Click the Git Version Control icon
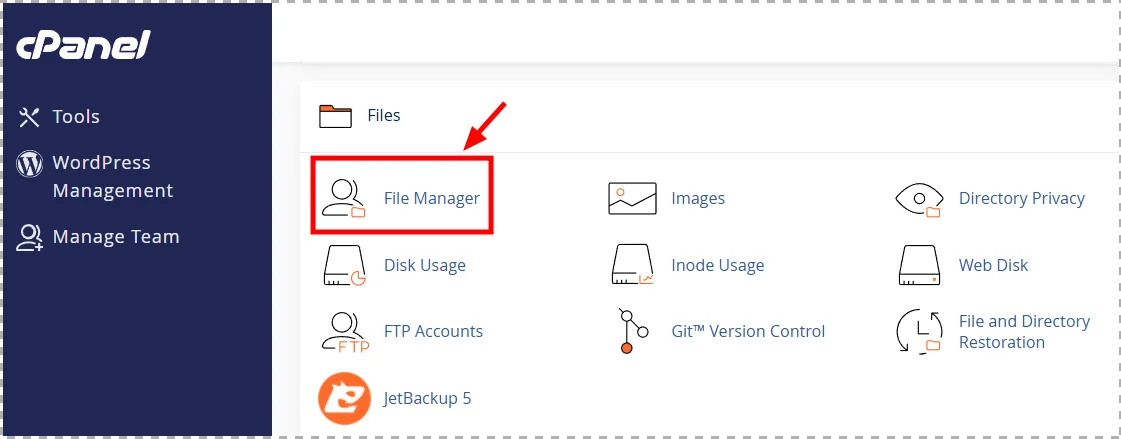Viewport: 1121px width, 439px height. click(x=629, y=331)
